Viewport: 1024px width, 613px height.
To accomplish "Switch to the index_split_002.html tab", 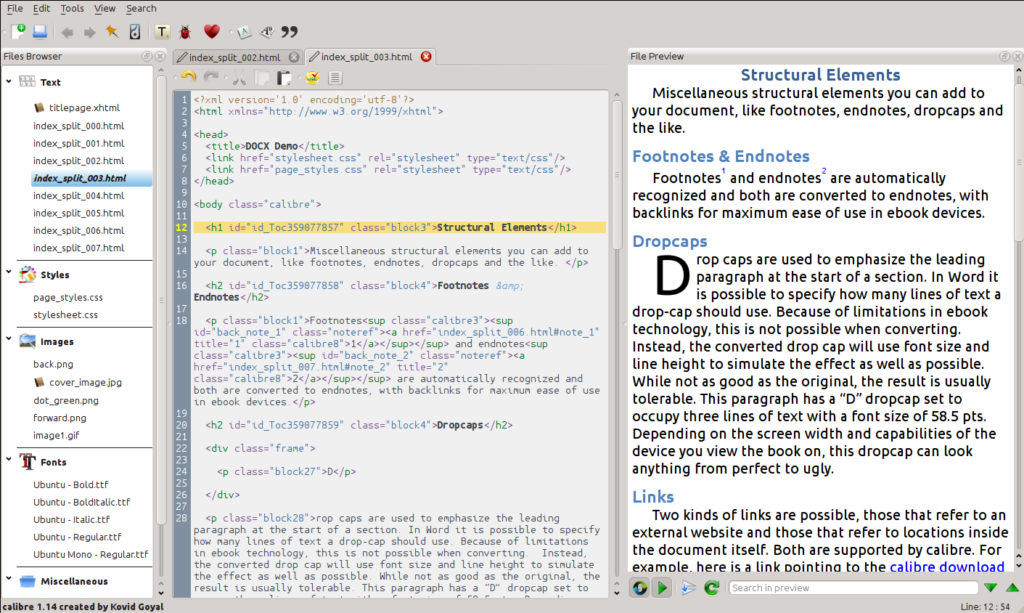I will (234, 57).
